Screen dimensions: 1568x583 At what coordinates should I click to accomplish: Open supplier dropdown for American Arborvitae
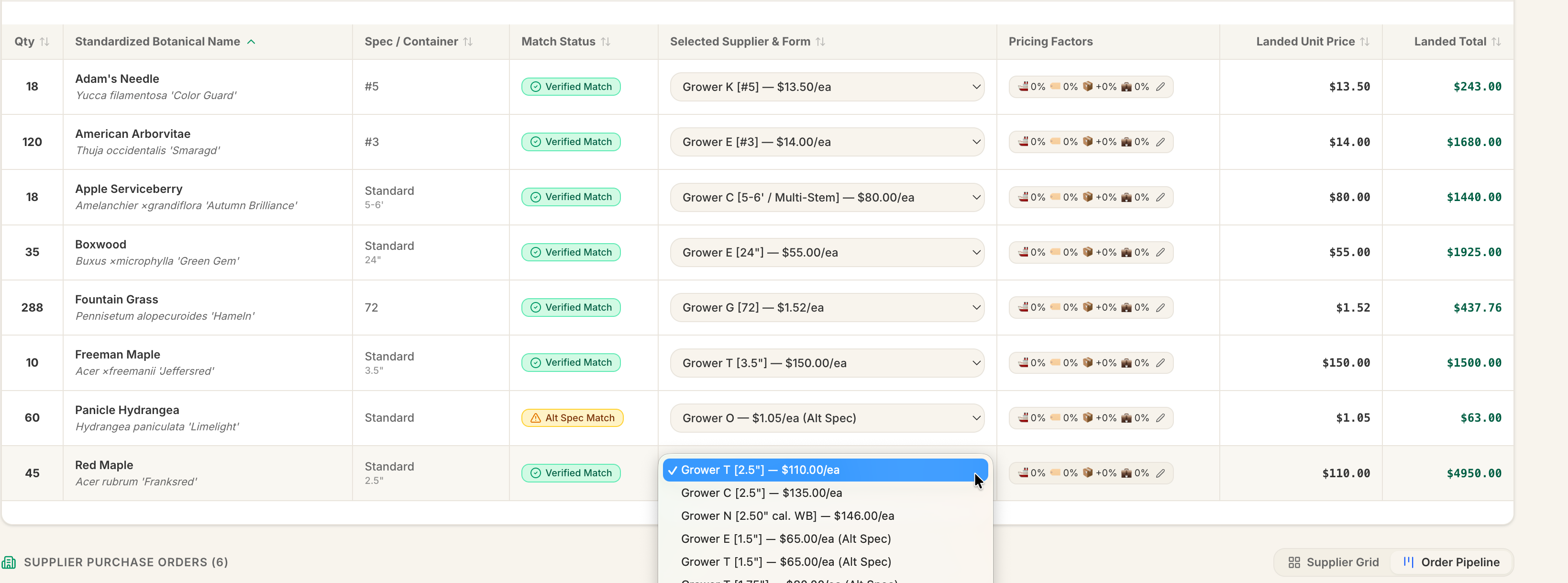pyautogui.click(x=827, y=142)
